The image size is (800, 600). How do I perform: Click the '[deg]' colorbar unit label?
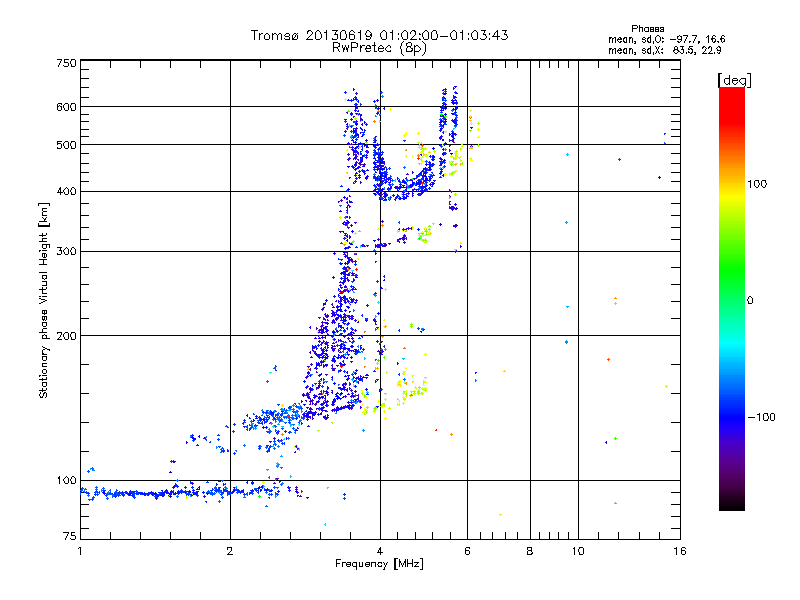734,80
